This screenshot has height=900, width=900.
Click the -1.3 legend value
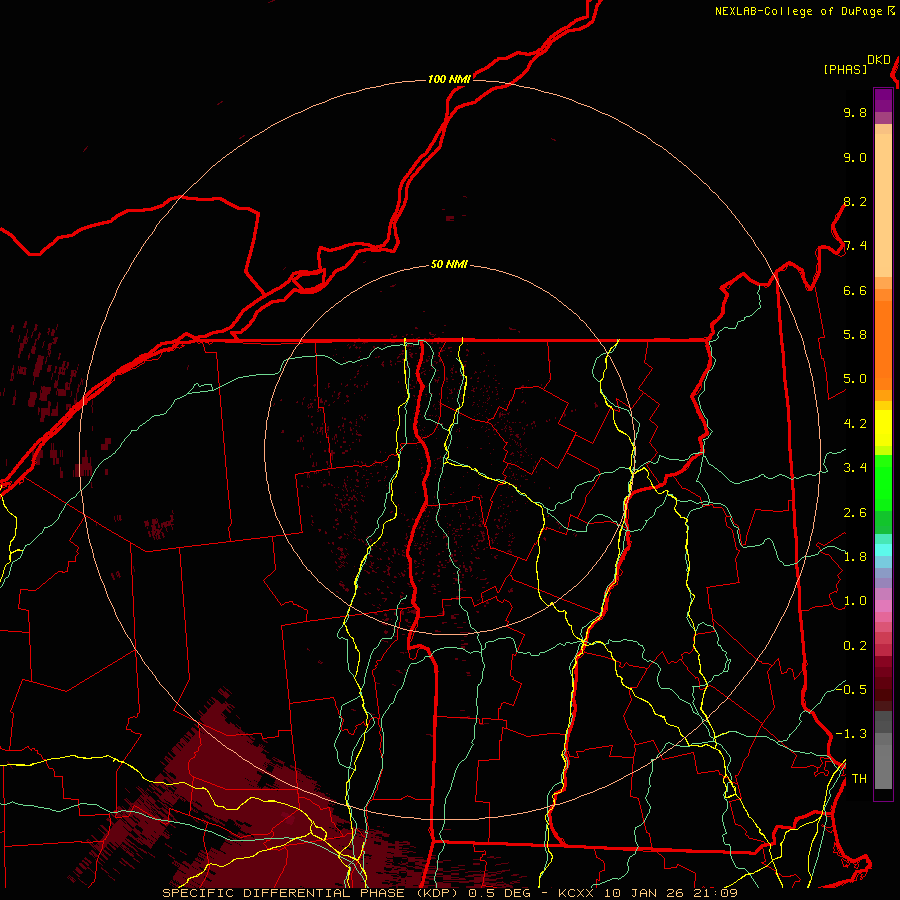point(851,734)
